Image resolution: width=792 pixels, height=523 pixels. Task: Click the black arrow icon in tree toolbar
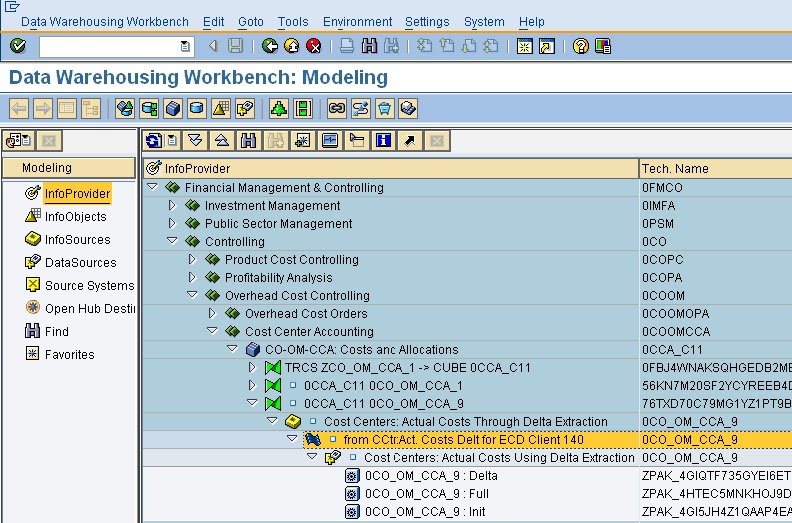pyautogui.click(x=410, y=140)
